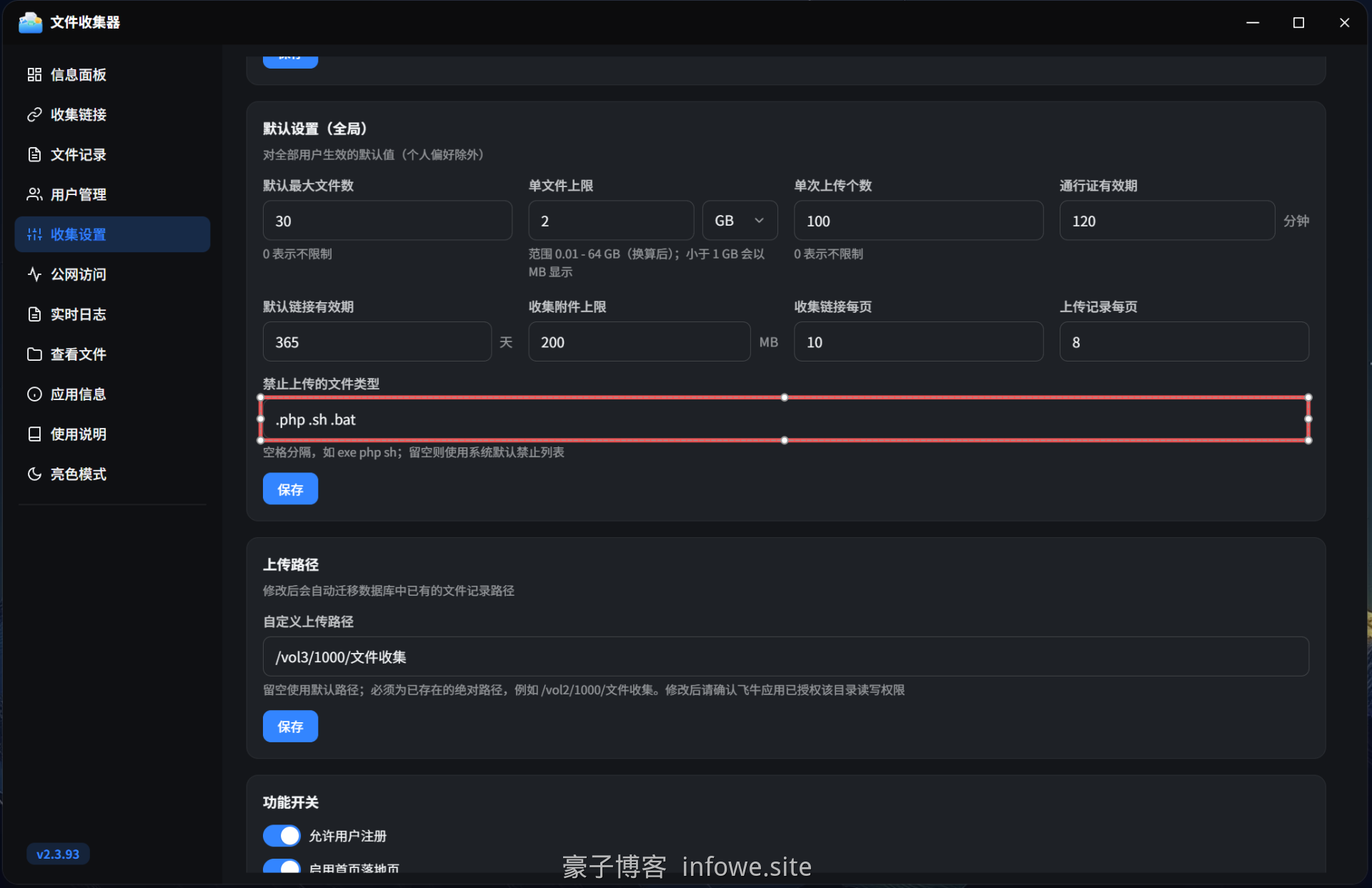Toggle the 启用首页落地页 switch

[282, 866]
